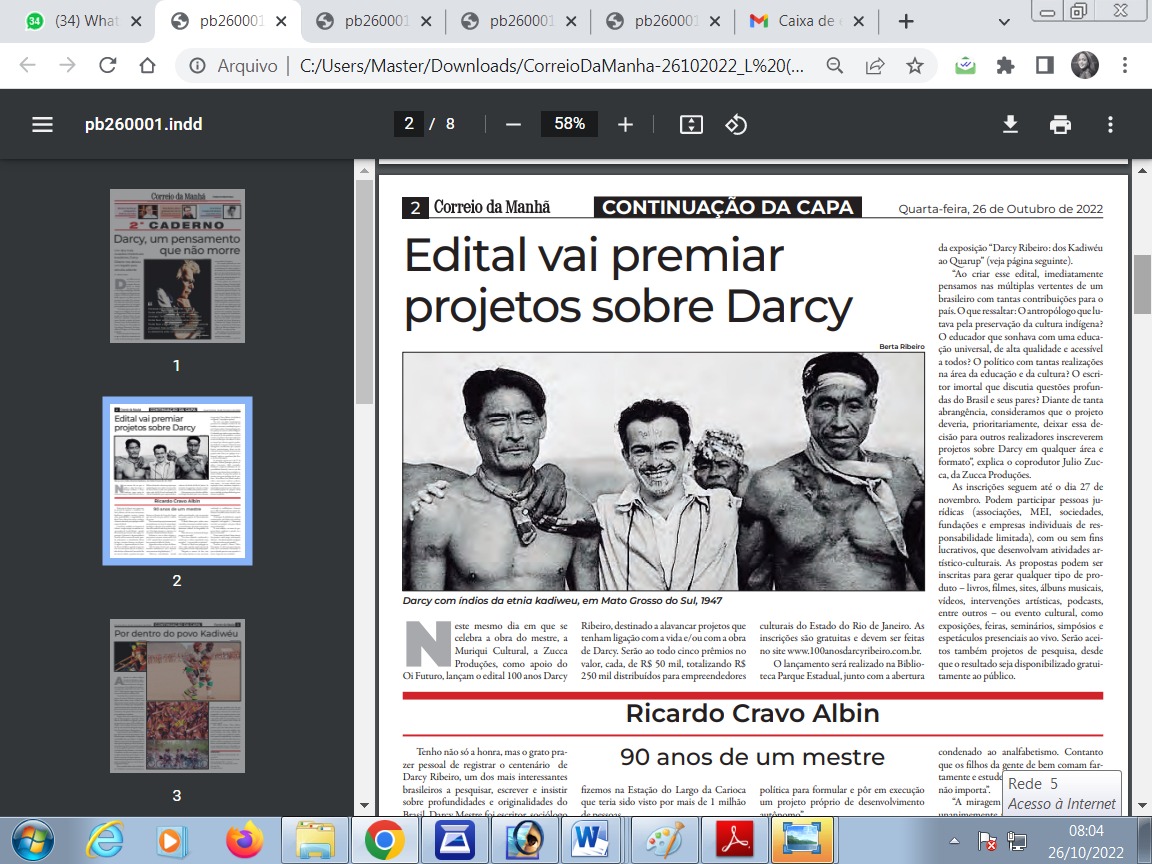The image size is (1152, 864).
Task: Select the page 1 thumbnail
Action: click(x=177, y=266)
